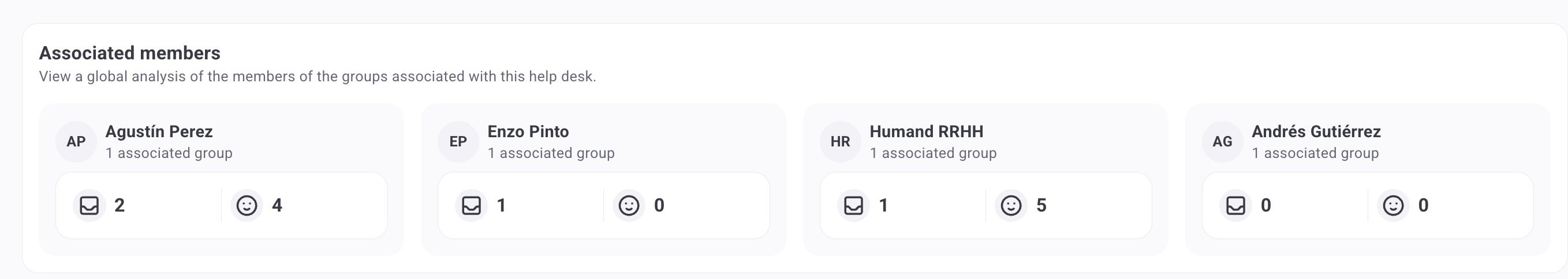Click Humand RRHH's inbox tickets icon
The width and height of the screenshot is (1568, 279).
[853, 205]
